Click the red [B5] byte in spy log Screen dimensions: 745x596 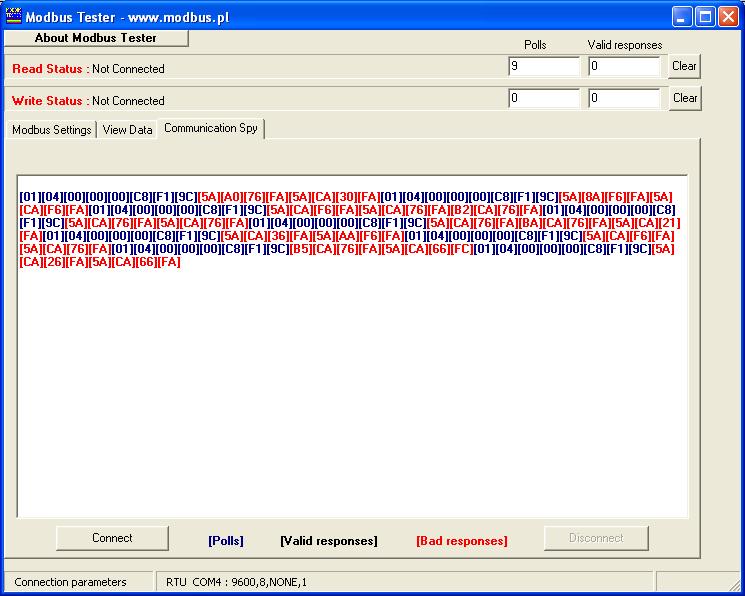pos(301,249)
